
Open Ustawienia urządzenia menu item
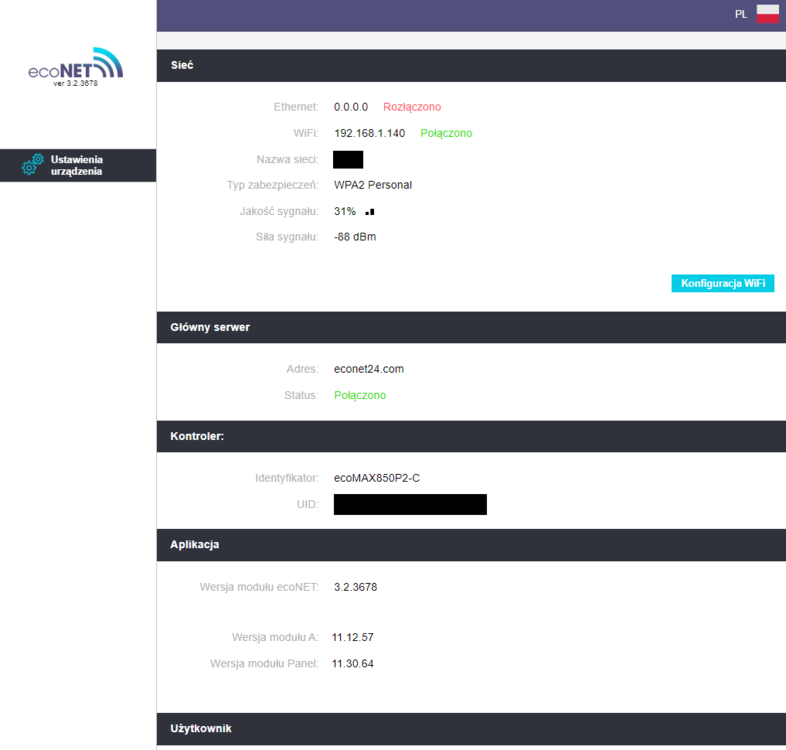pyautogui.click(x=77, y=165)
